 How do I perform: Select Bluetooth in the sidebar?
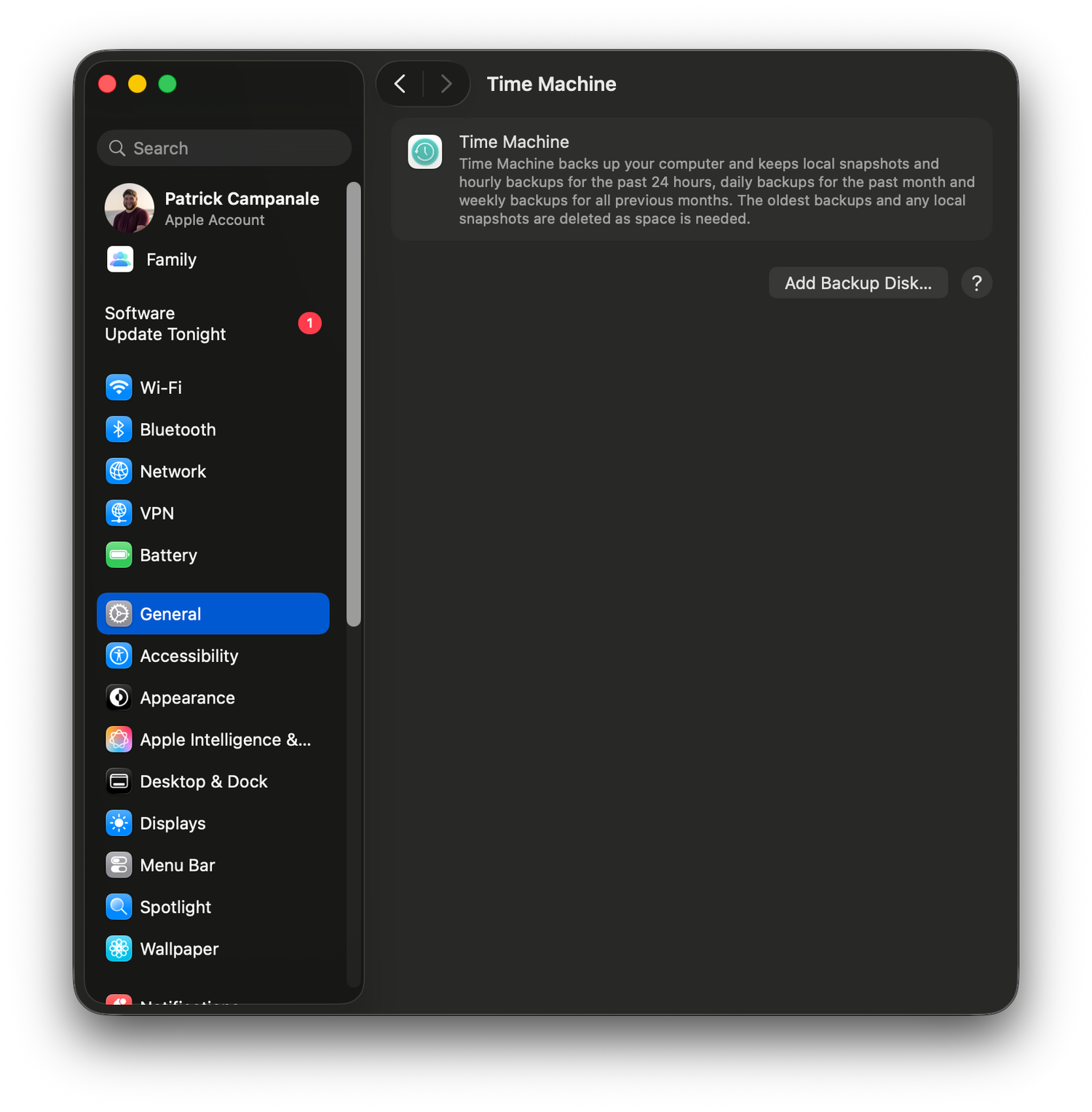coord(178,429)
